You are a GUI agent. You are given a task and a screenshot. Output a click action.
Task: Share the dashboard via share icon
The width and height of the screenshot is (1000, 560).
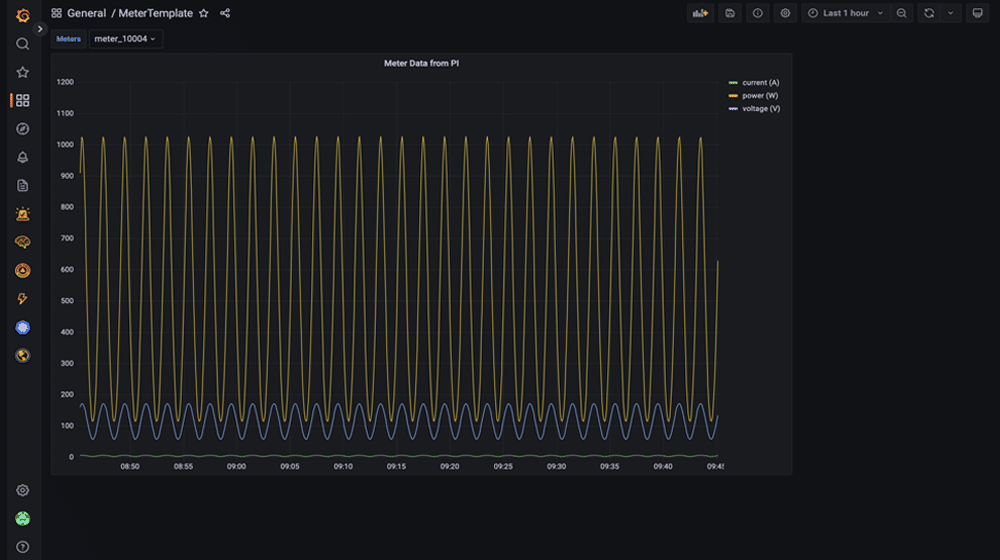pyautogui.click(x=225, y=13)
